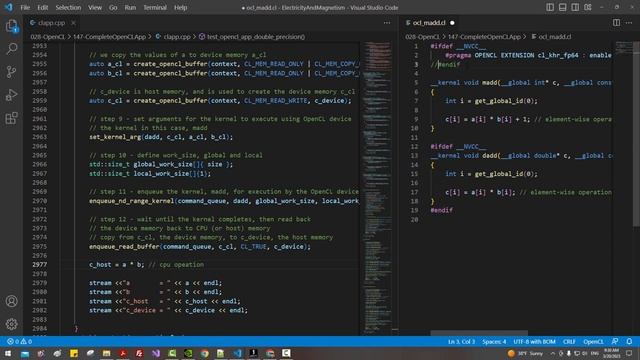Open 147-CompleteOpenCLApp breadcrumb in left editor
The height and width of the screenshot is (360, 640).
pyautogui.click(x=109, y=37)
